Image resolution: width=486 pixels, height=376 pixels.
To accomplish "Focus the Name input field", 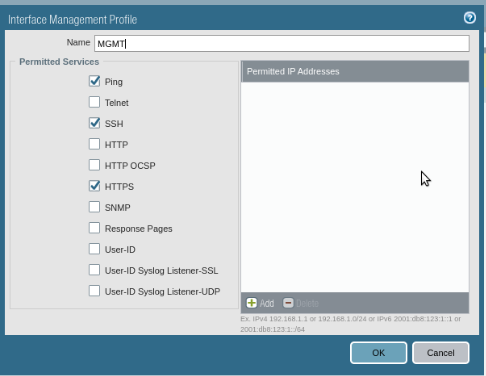I will click(282, 44).
